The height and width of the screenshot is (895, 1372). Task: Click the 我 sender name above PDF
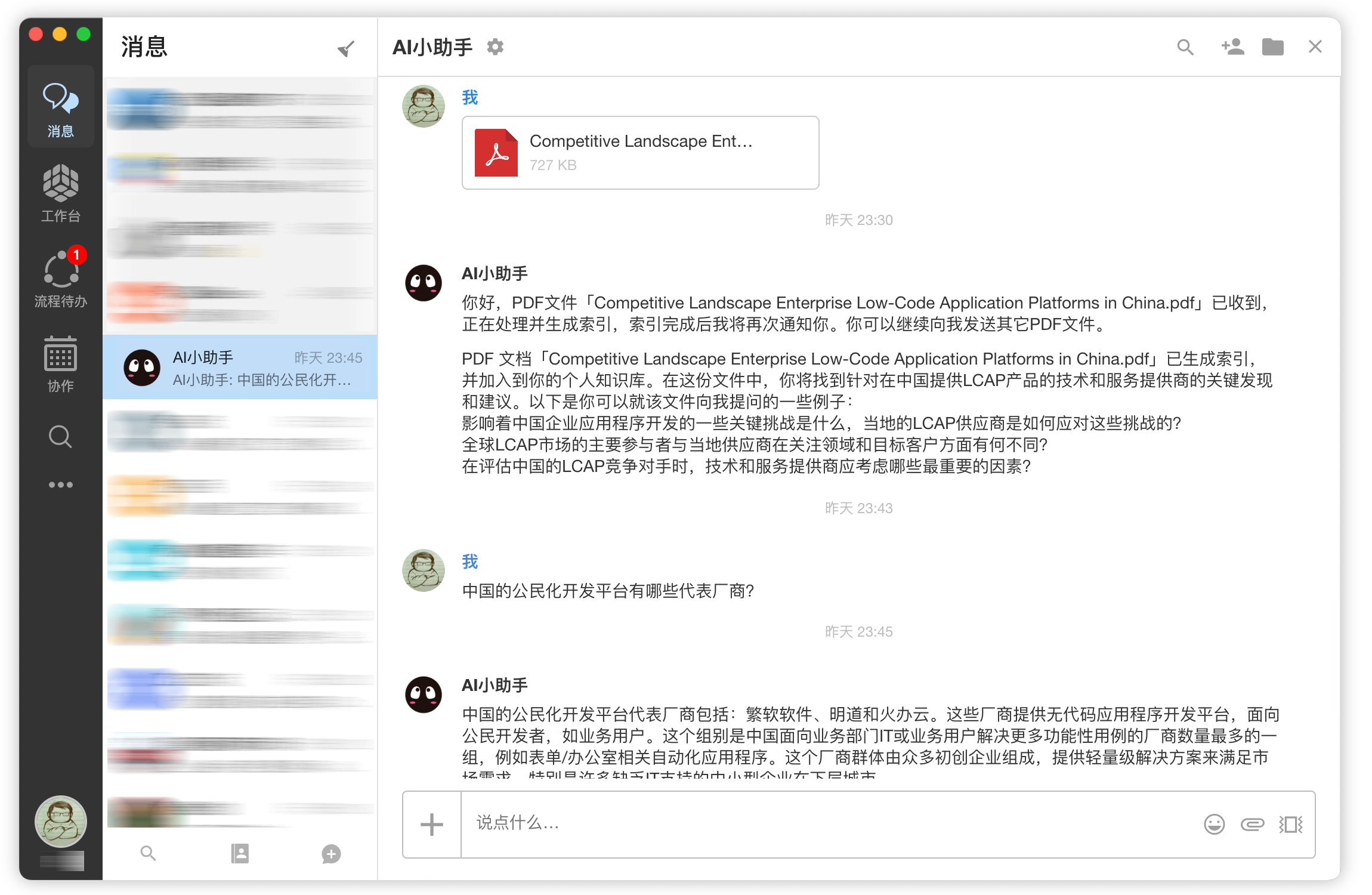(x=470, y=97)
